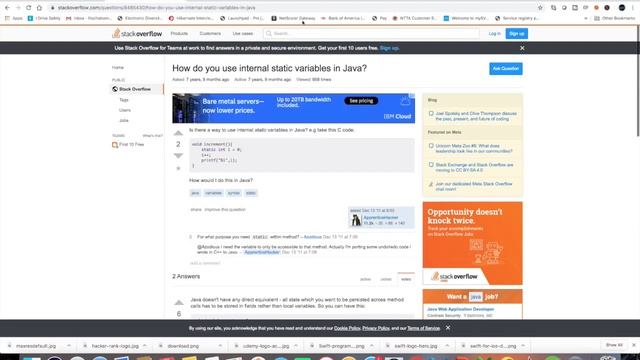
Task: Click the Sign up button in header
Action: click(x=516, y=33)
